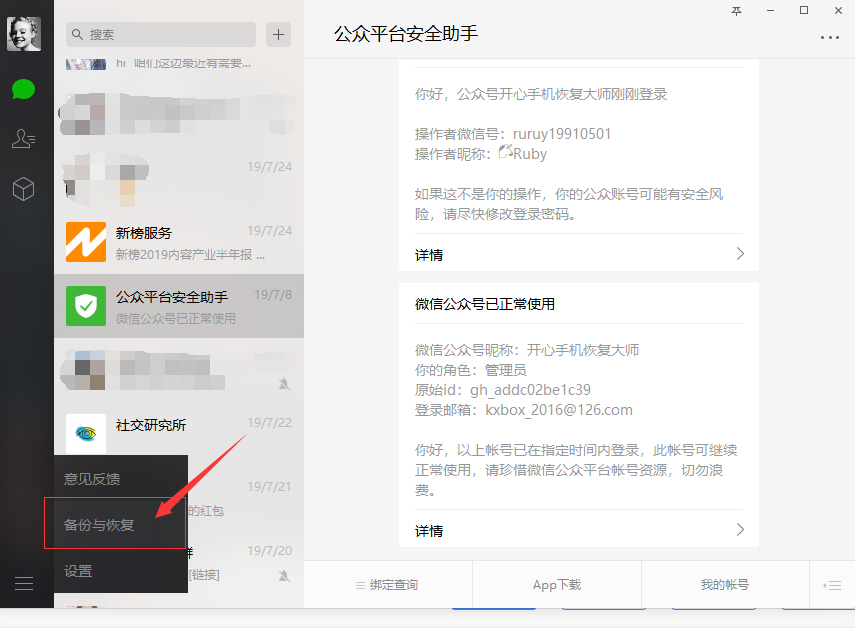Open the 社交研究所 conversation
Viewport: 855px width, 628px height.
[179, 433]
